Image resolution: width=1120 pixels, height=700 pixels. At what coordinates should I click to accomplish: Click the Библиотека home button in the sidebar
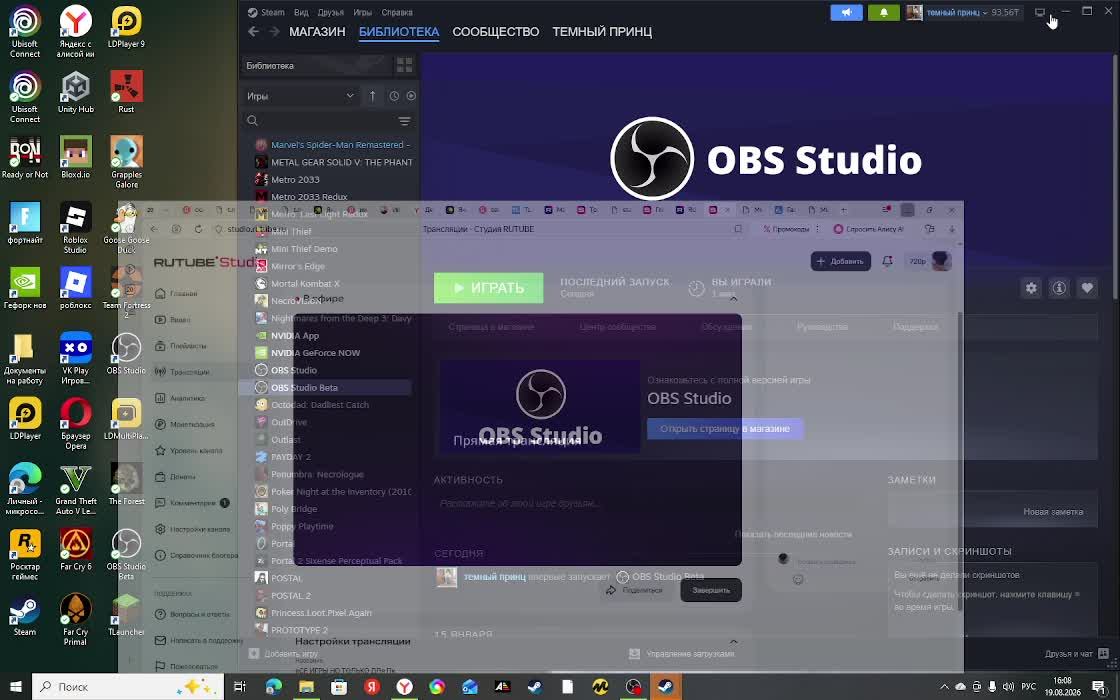point(316,65)
